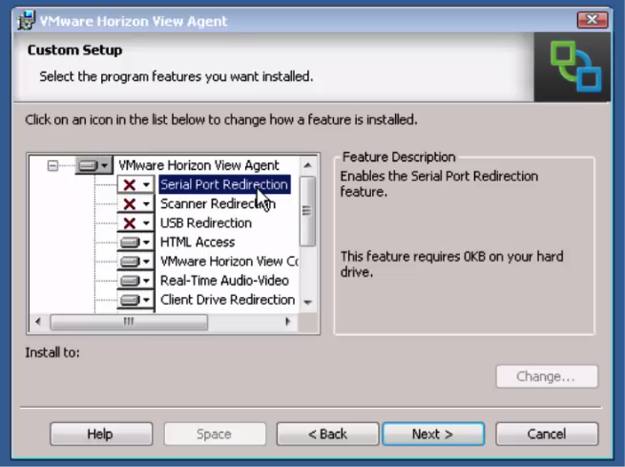The width and height of the screenshot is (625, 467).
Task: Click the horizontal scrollbar thumb
Action: [129, 322]
